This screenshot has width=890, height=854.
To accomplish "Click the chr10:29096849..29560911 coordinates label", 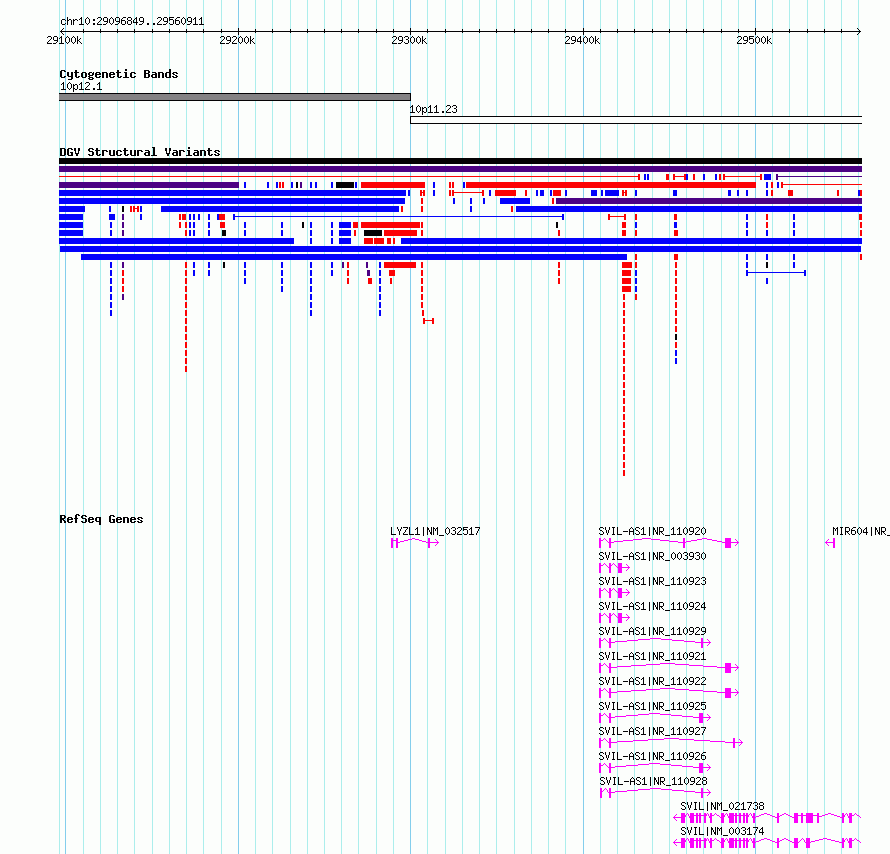I will coord(132,21).
